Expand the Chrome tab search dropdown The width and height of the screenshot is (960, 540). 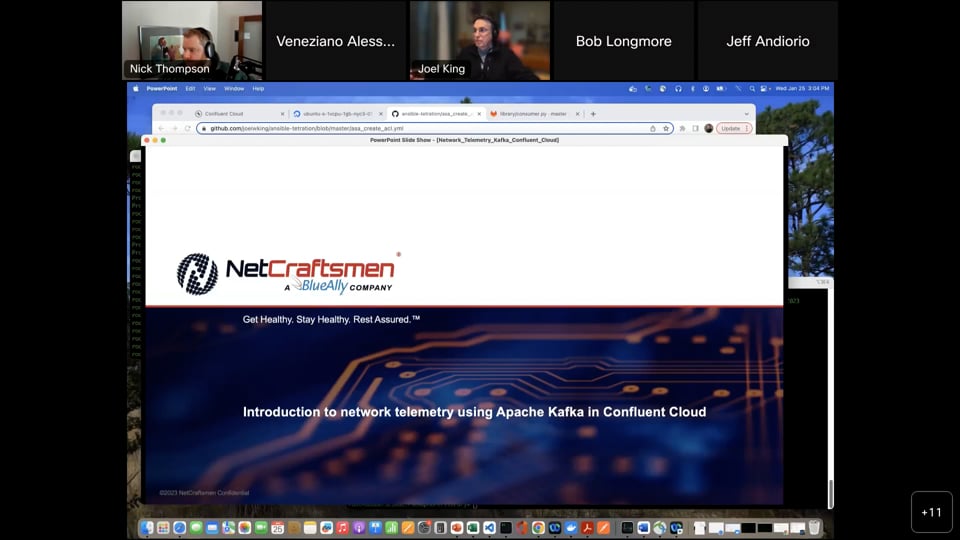click(x=746, y=114)
